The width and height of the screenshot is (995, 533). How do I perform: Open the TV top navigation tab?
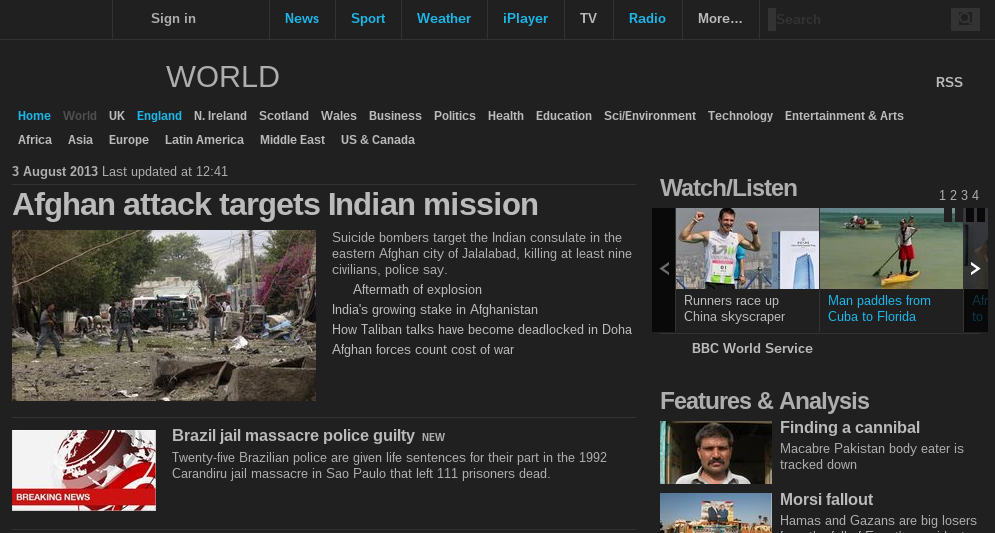tap(588, 18)
